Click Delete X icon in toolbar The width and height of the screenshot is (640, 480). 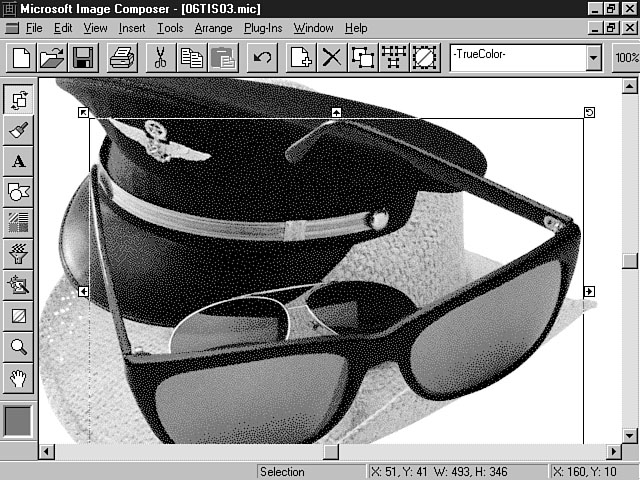(x=331, y=57)
